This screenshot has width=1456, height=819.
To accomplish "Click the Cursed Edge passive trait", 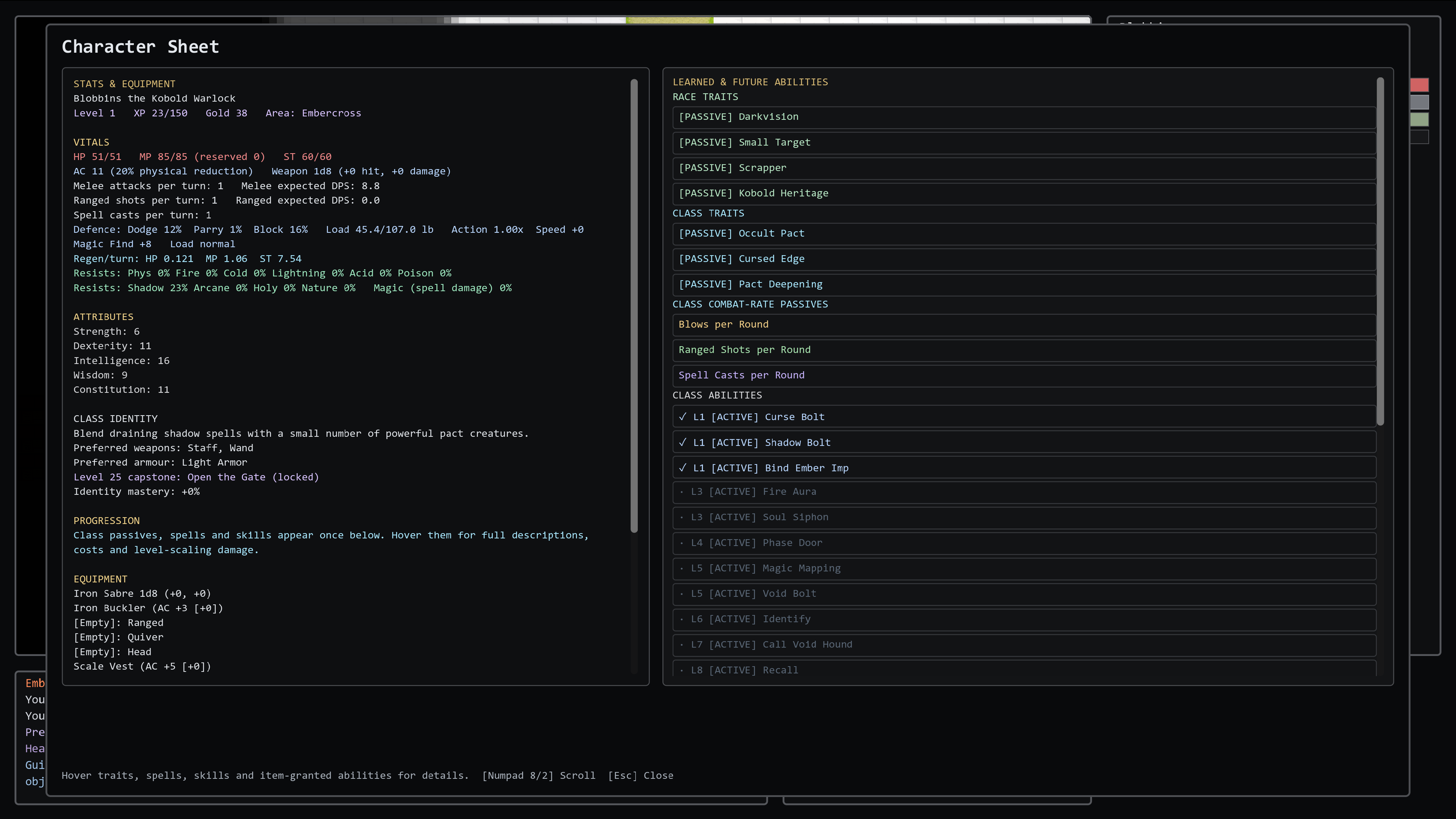I will (x=1024, y=259).
